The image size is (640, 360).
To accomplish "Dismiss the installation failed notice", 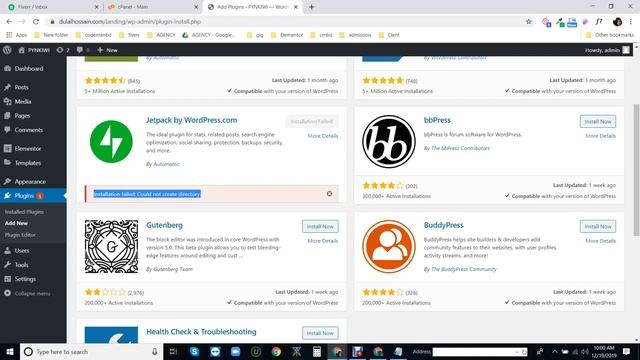I will coord(329,193).
